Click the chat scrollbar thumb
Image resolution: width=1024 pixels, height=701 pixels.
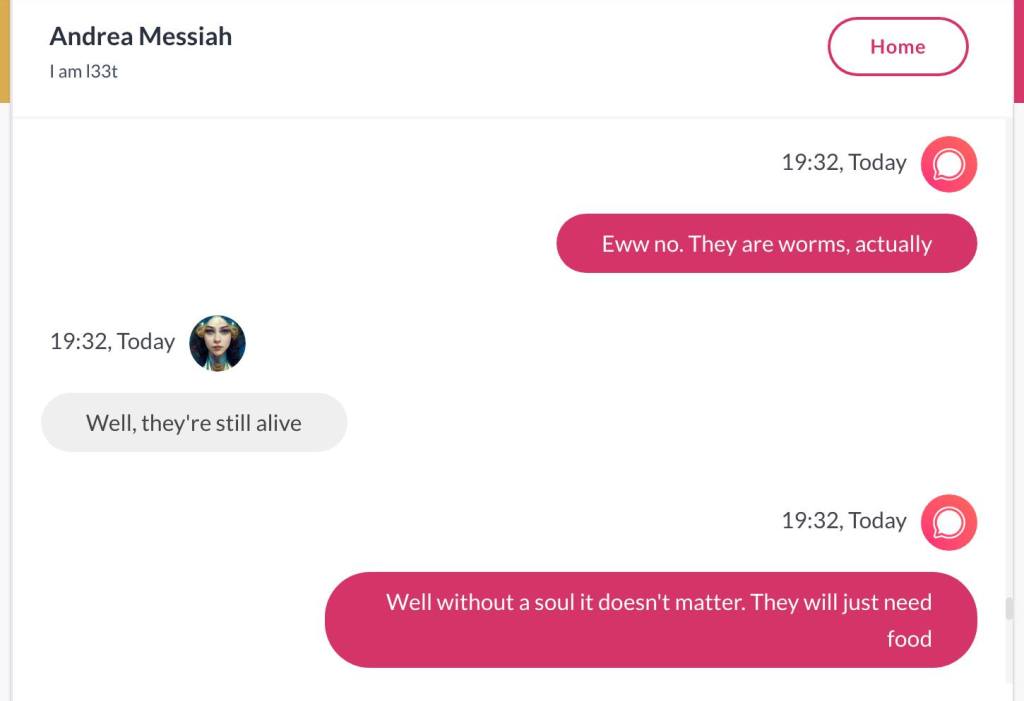pyautogui.click(x=1009, y=608)
